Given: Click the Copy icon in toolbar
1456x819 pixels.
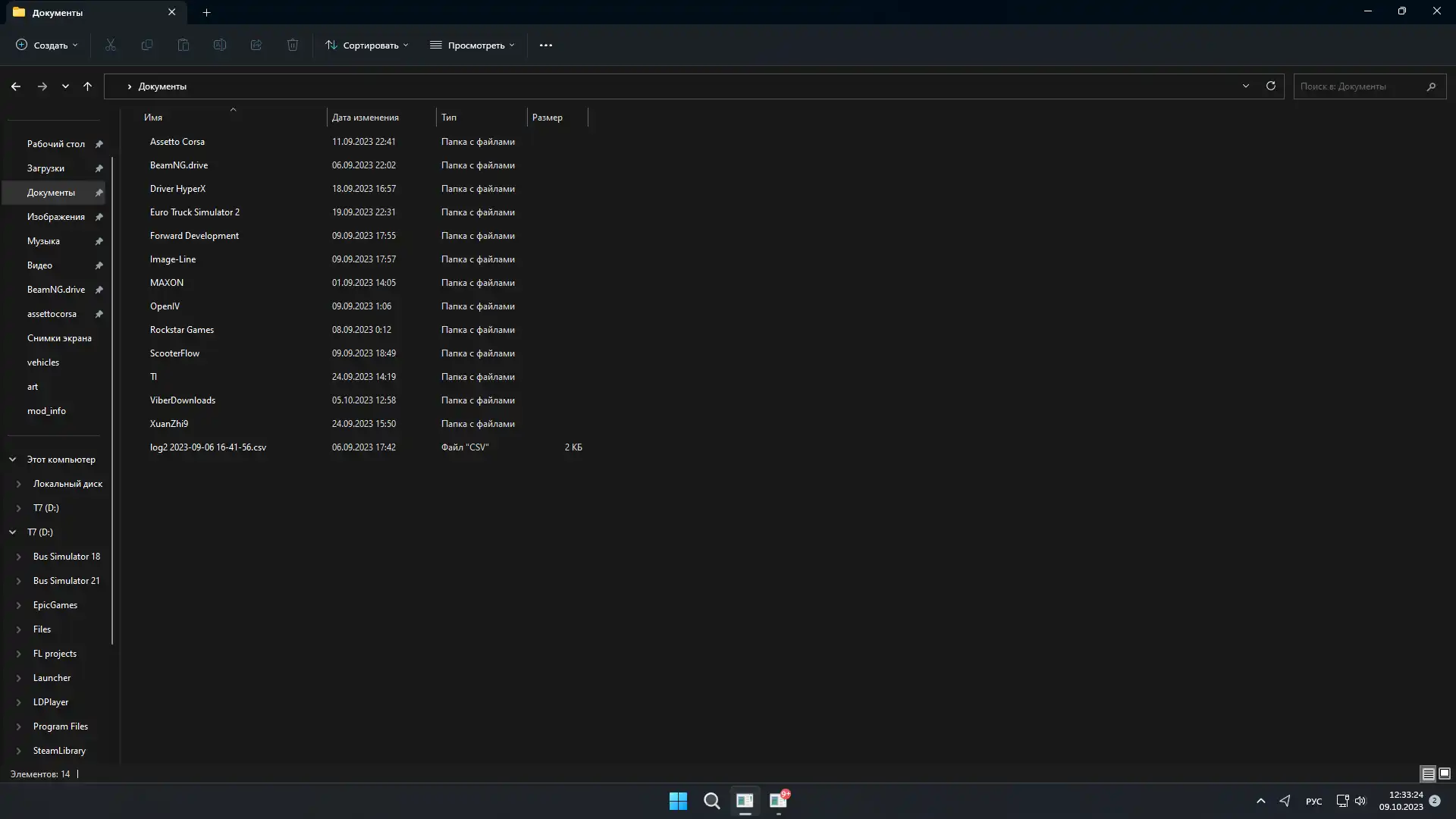Looking at the screenshot, I should 146,45.
